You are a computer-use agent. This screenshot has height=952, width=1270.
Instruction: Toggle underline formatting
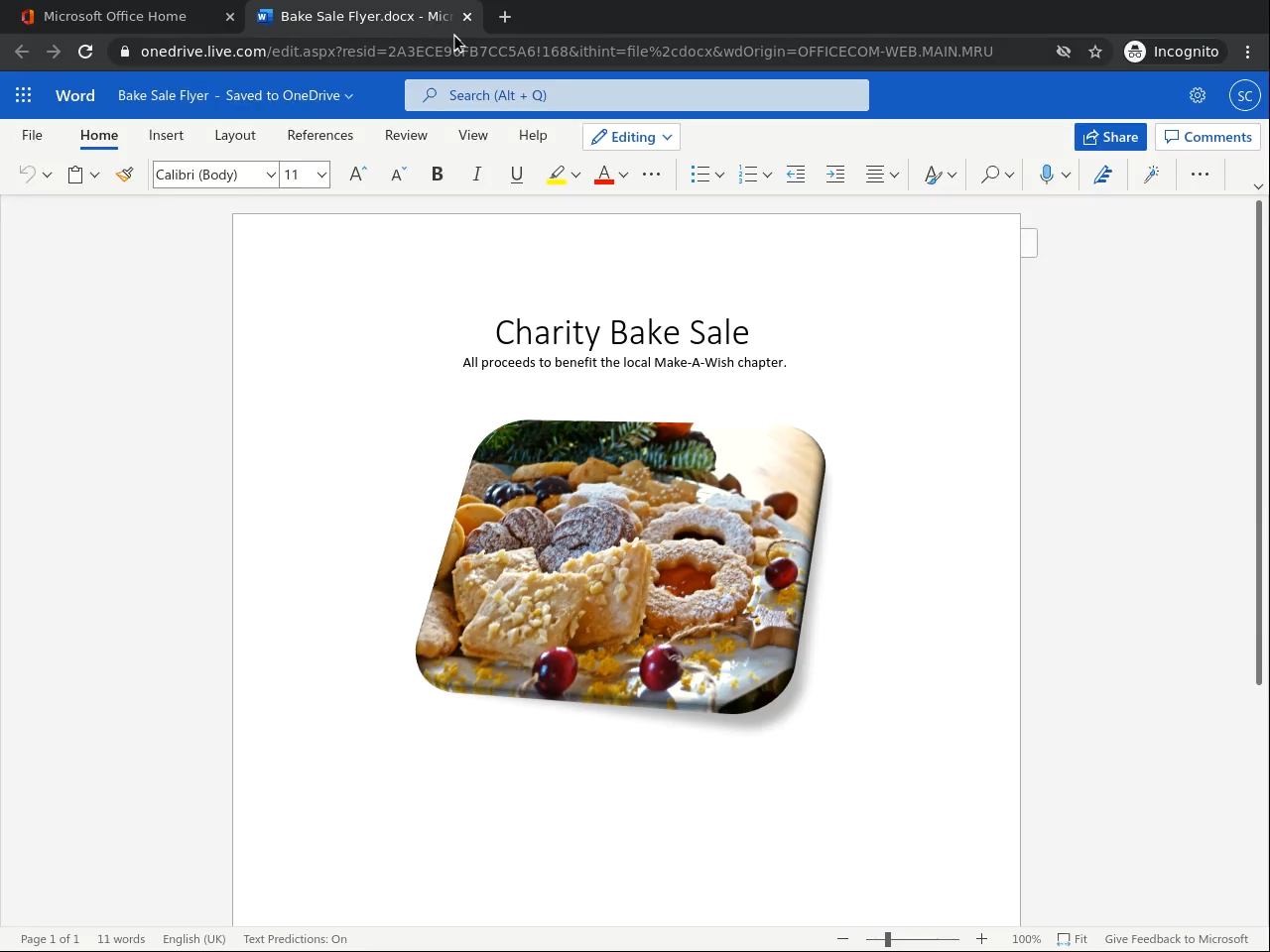click(516, 175)
